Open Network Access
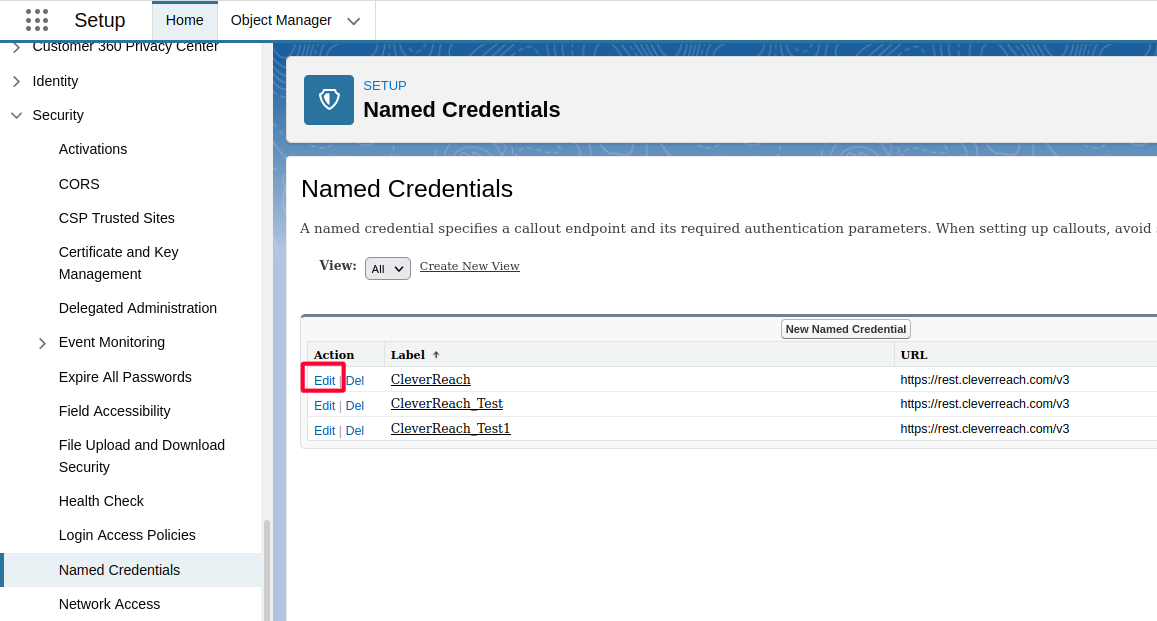Screen dimensions: 1157x621 coord(109,604)
